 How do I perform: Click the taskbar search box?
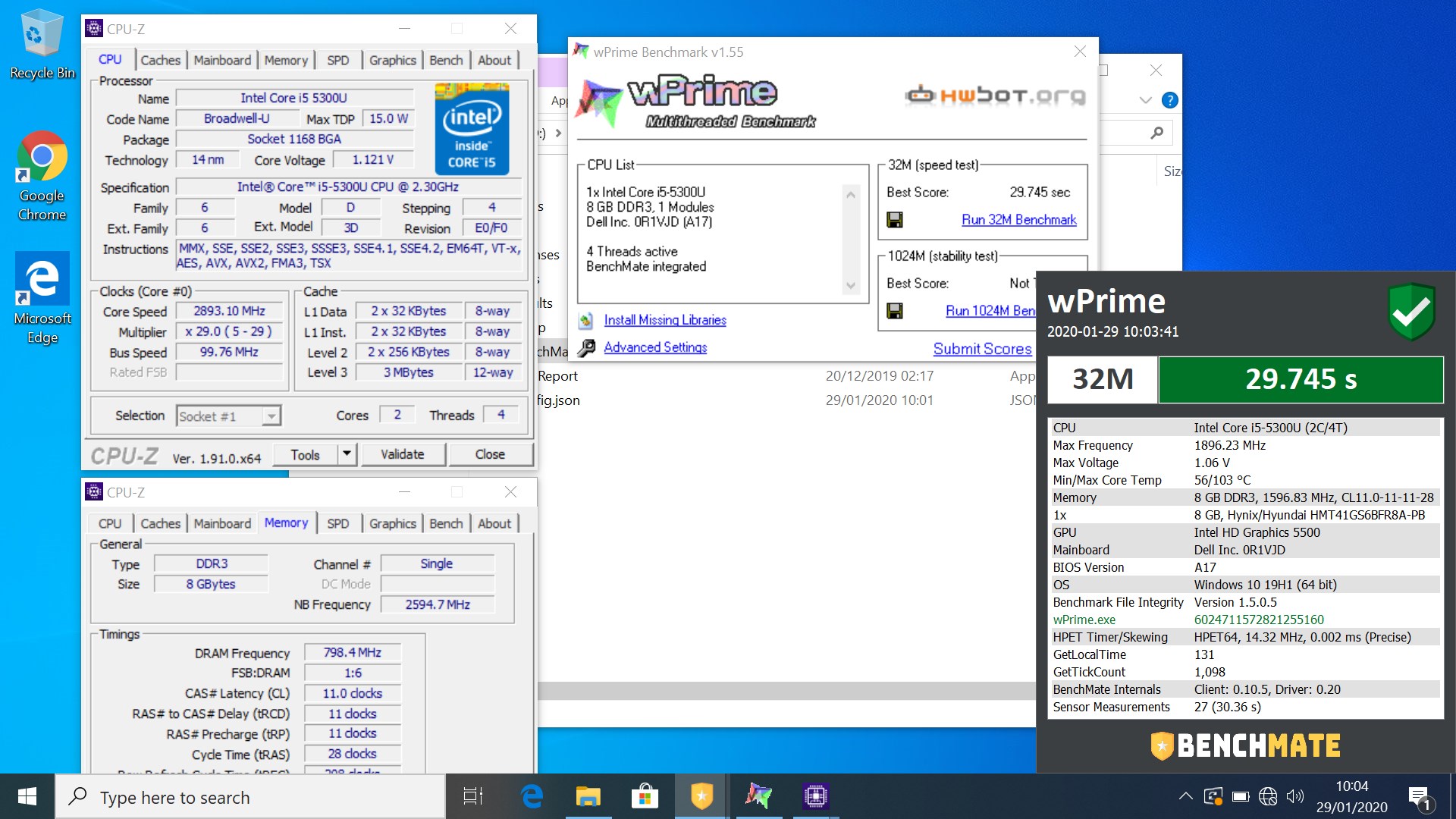coord(250,797)
